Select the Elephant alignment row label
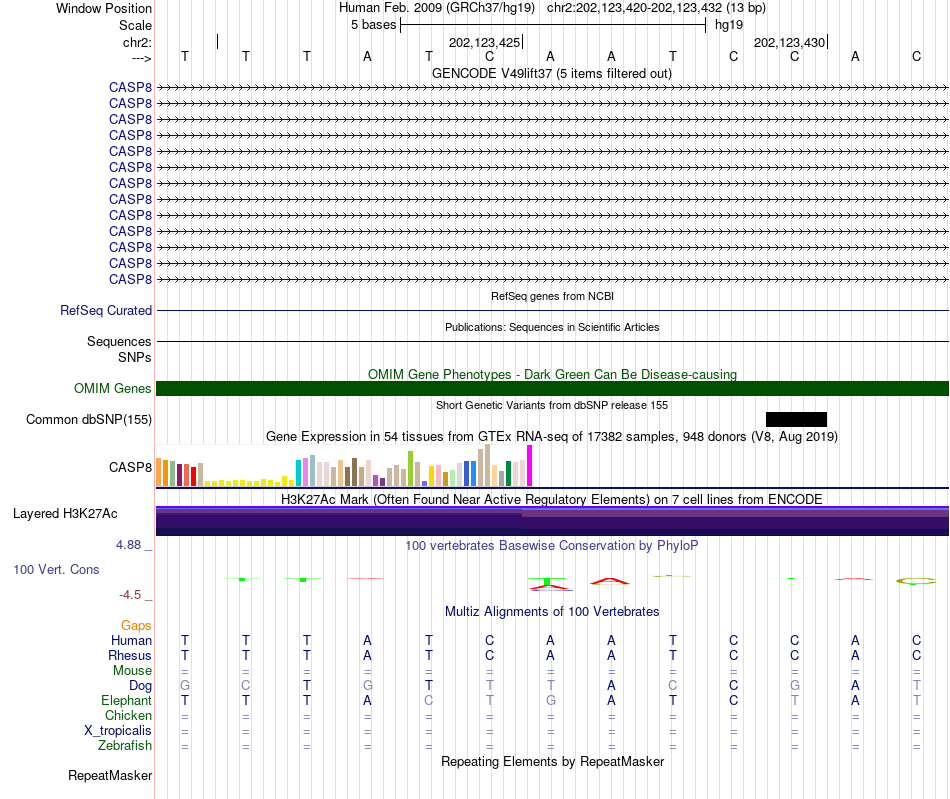 click(x=126, y=700)
